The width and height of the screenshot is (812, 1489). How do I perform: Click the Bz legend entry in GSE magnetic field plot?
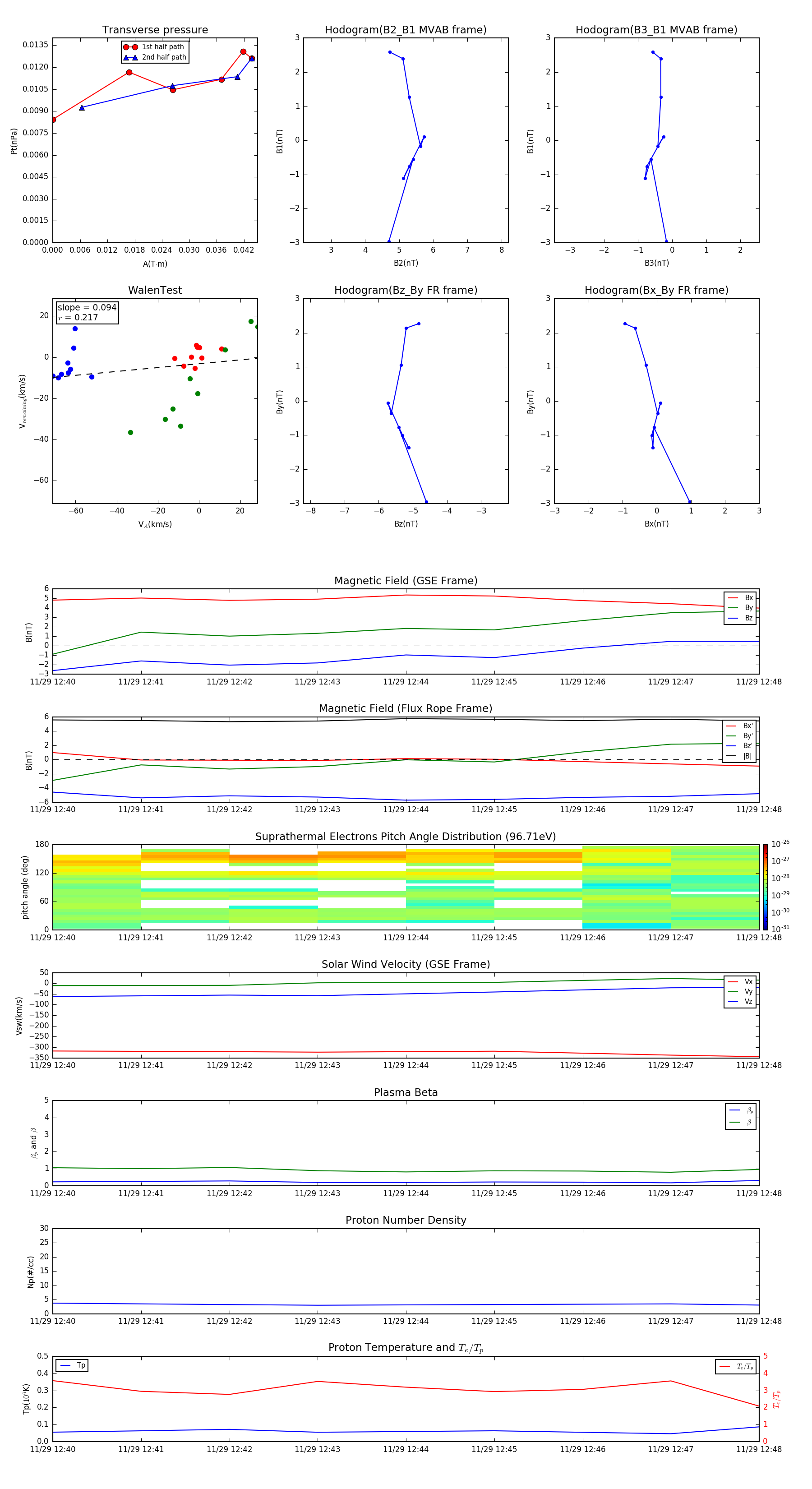(740, 618)
